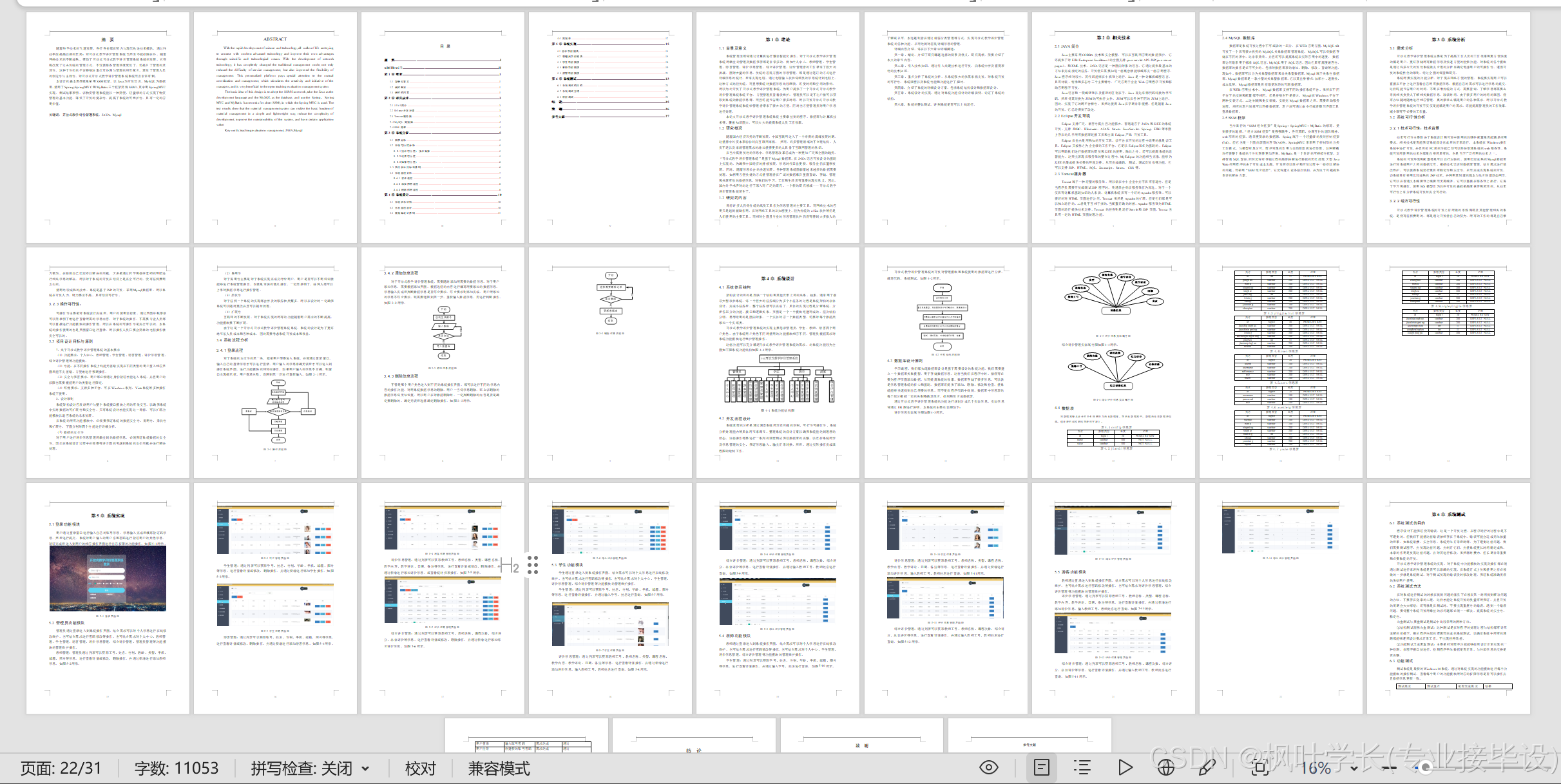Screen dimensions: 1561x784
Task: Click subheading 3.4.3 删除信息流程
Action: [x=401, y=376]
